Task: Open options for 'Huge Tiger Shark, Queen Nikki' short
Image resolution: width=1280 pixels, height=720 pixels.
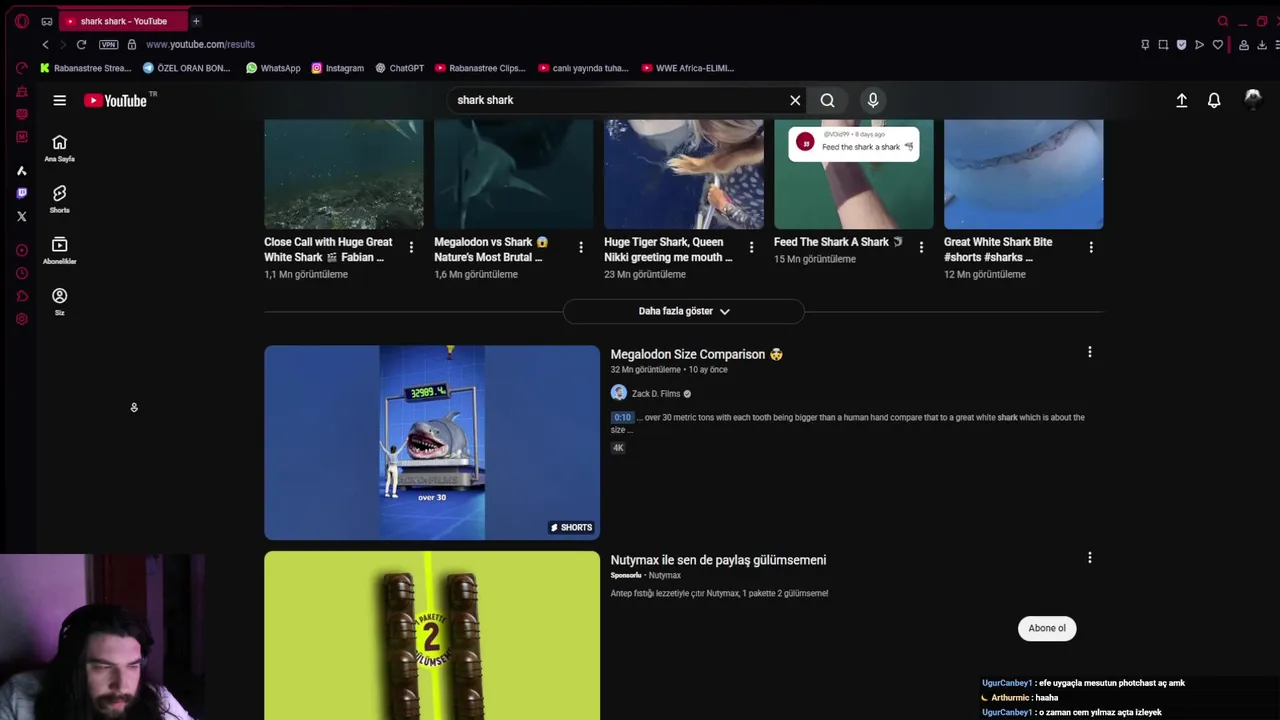Action: click(751, 247)
